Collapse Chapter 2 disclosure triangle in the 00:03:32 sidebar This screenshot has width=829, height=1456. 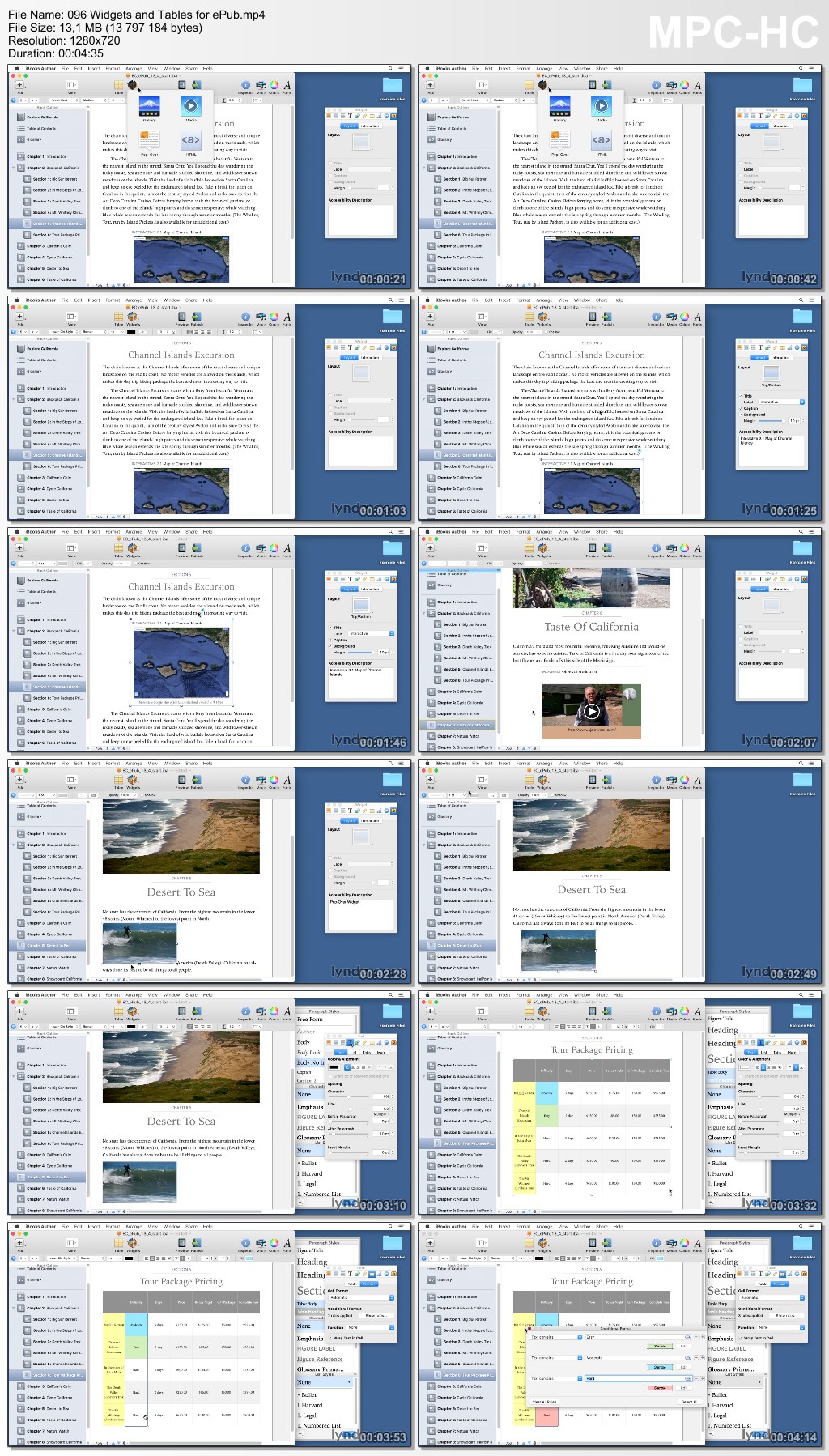(423, 1076)
